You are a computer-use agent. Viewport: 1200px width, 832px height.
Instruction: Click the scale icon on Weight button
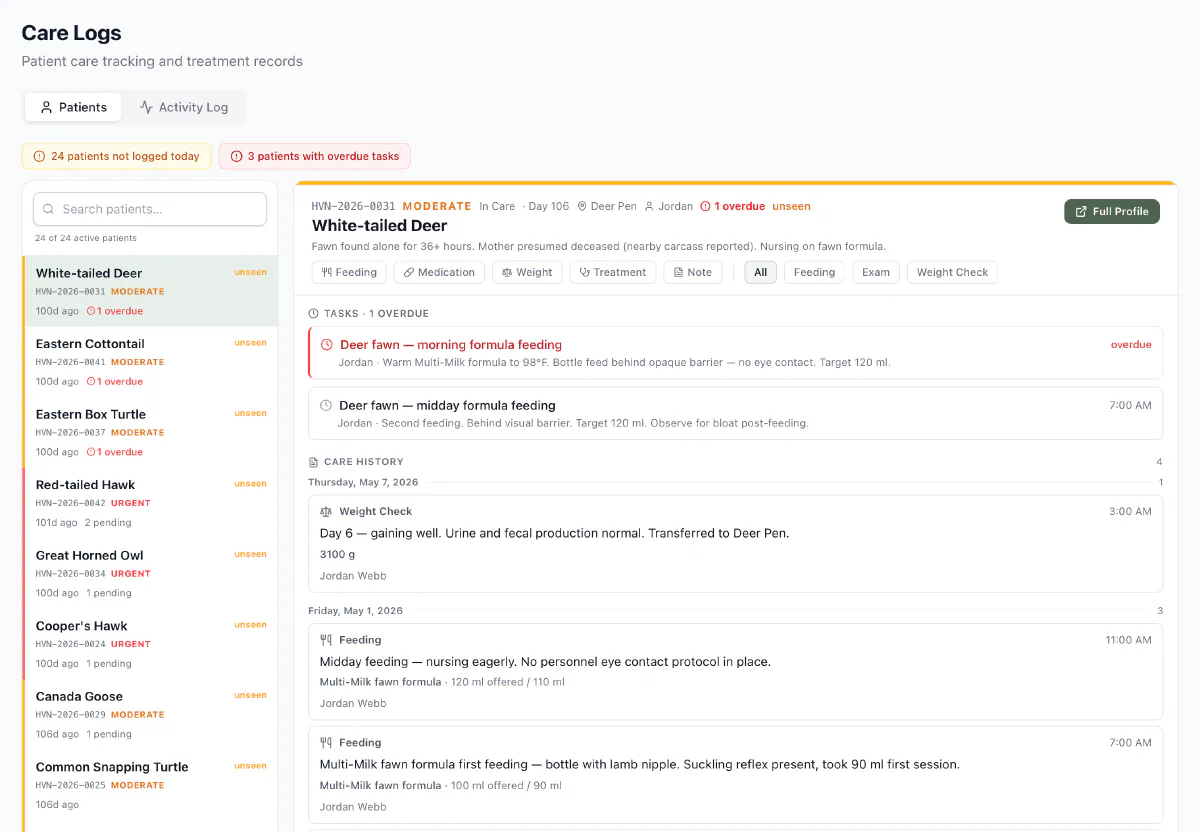coord(507,272)
